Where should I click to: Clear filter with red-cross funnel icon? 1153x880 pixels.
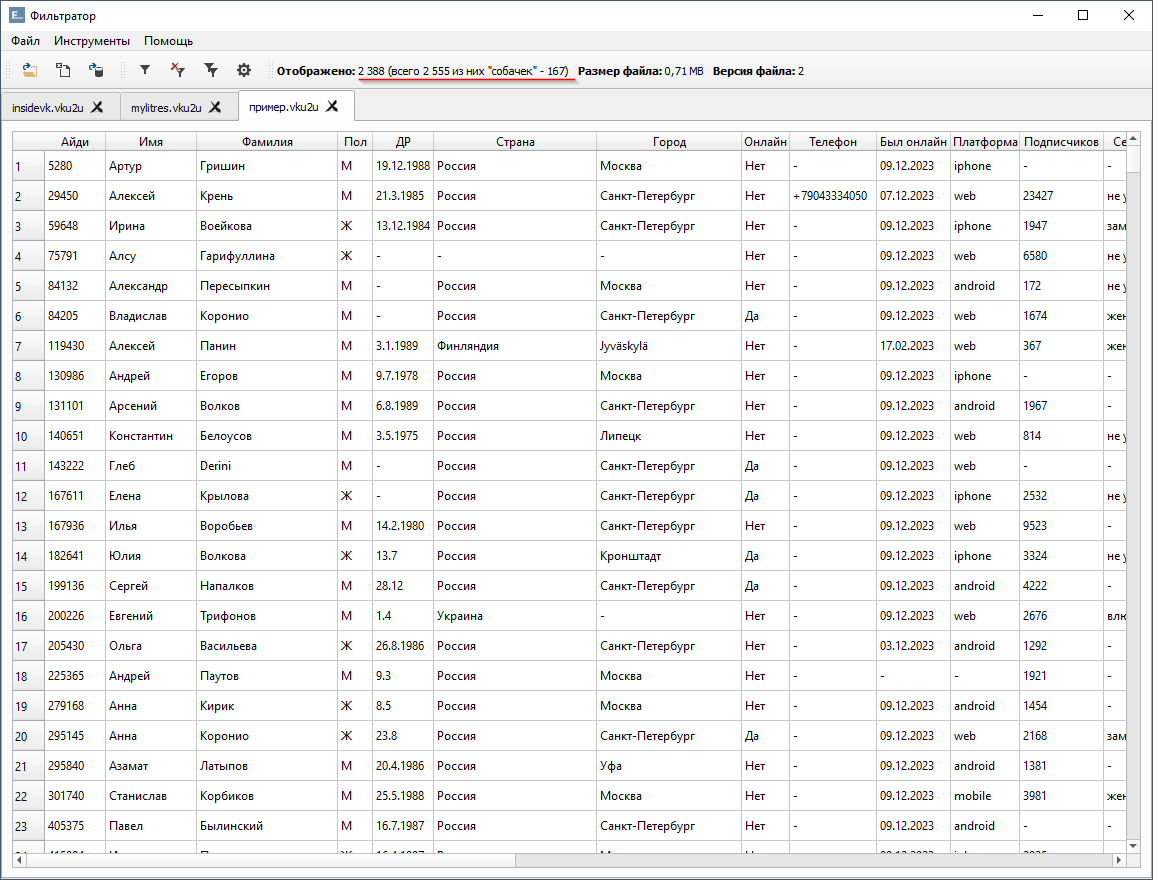click(177, 71)
